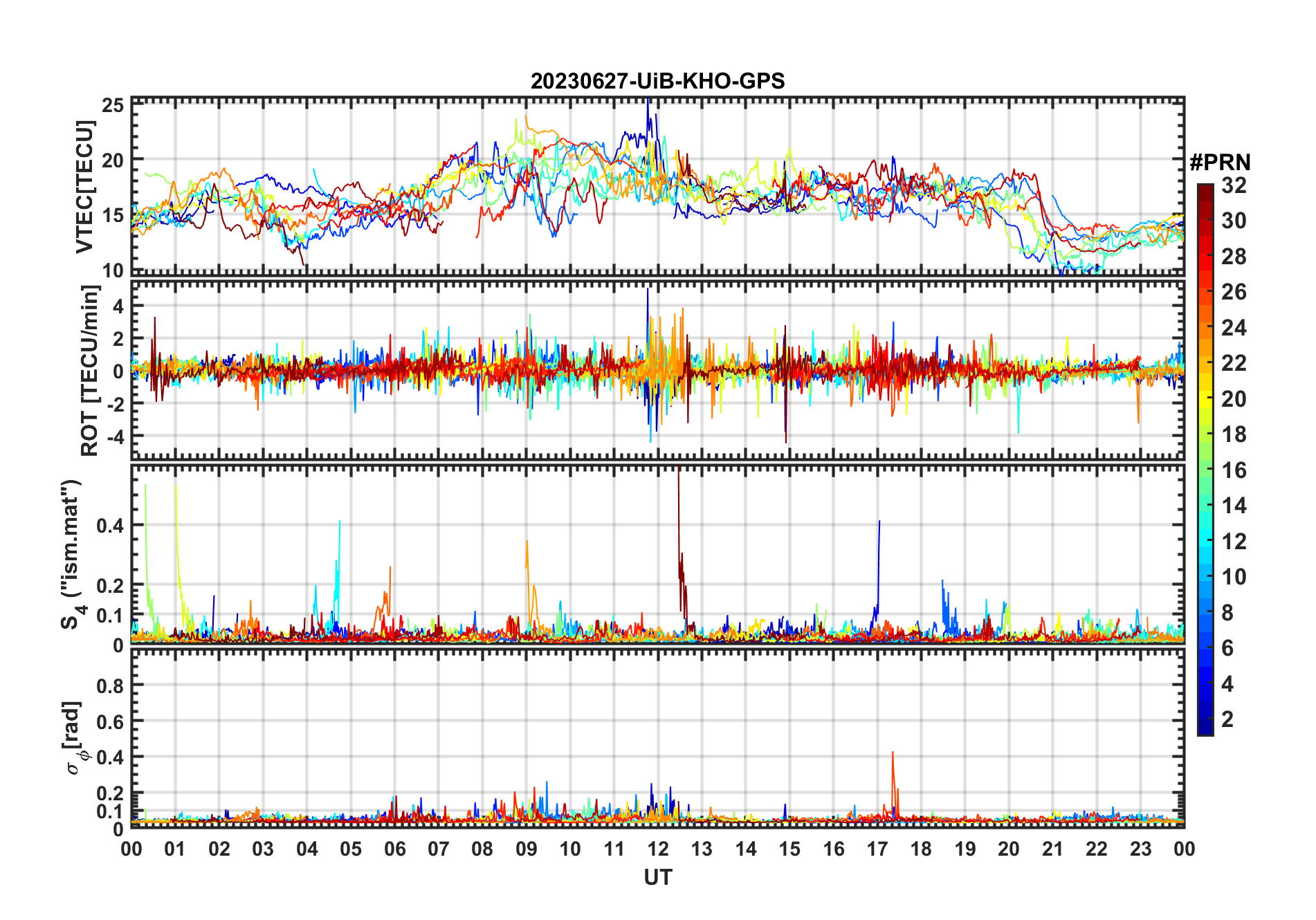Screen dimensions: 1316x920
Task: Click the σφ[rad] y-axis label
Action: pos(74,737)
